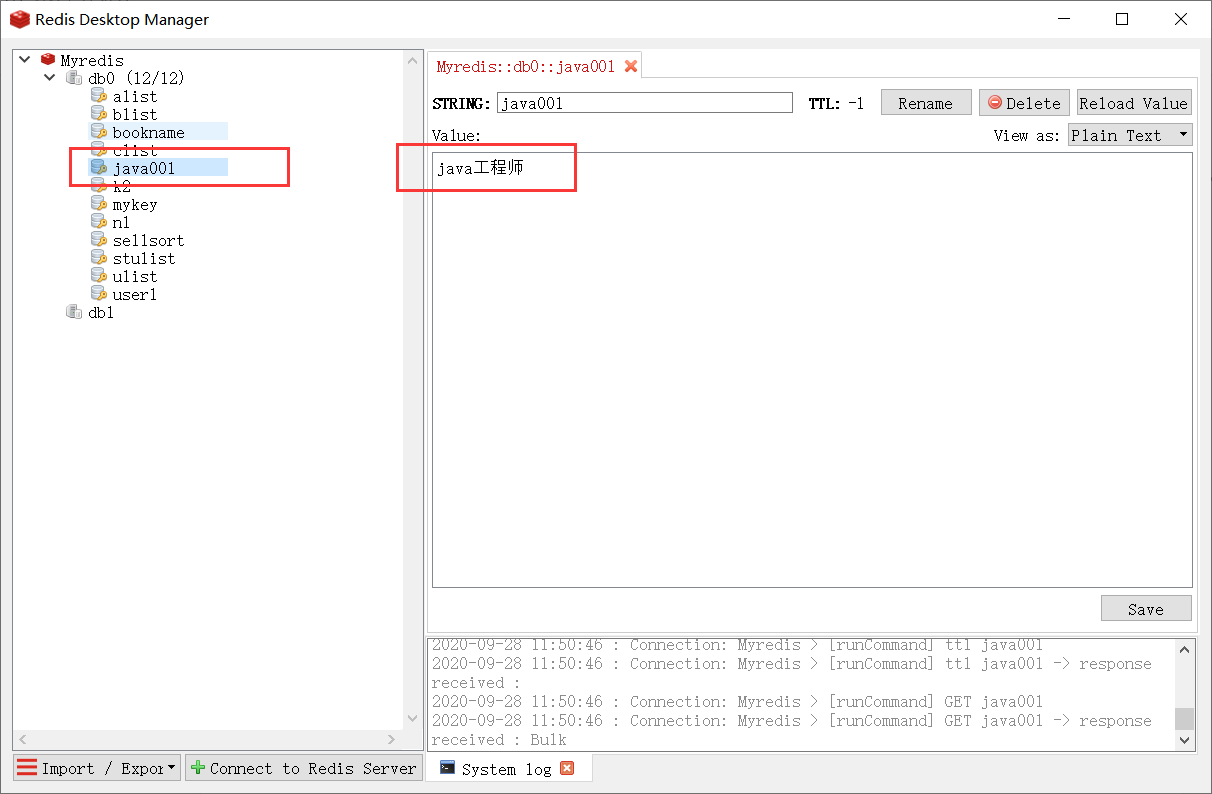
Task: Select the blist key
Action: point(135,114)
